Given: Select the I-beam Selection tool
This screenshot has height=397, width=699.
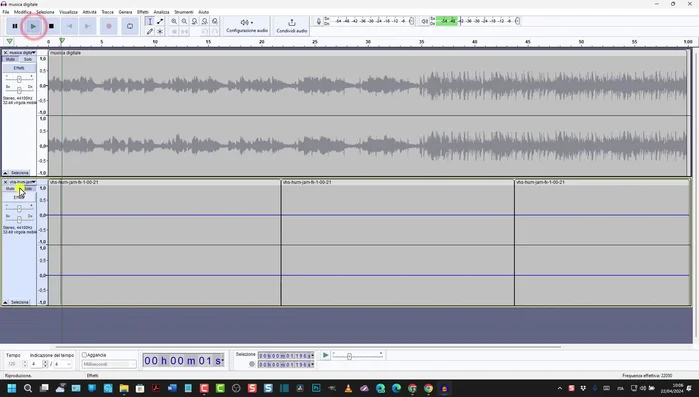Looking at the screenshot, I should [150, 21].
